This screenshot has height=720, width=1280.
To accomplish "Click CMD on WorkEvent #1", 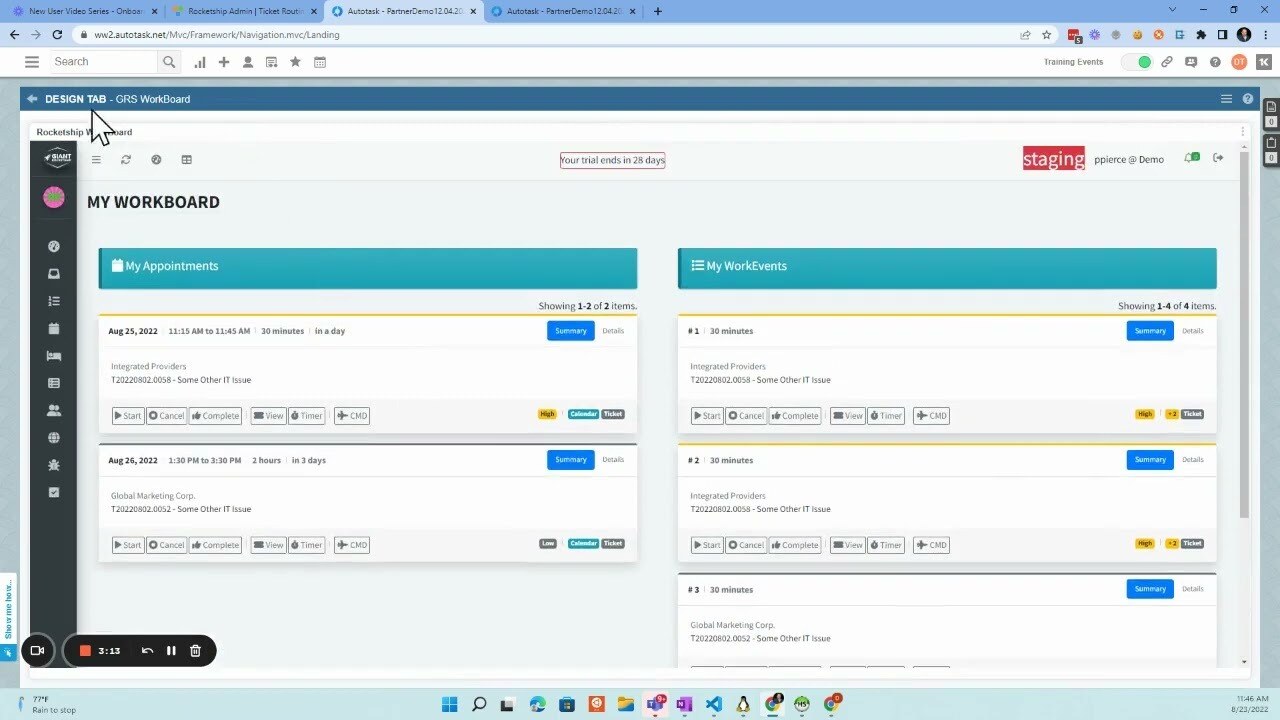I will [x=931, y=416].
